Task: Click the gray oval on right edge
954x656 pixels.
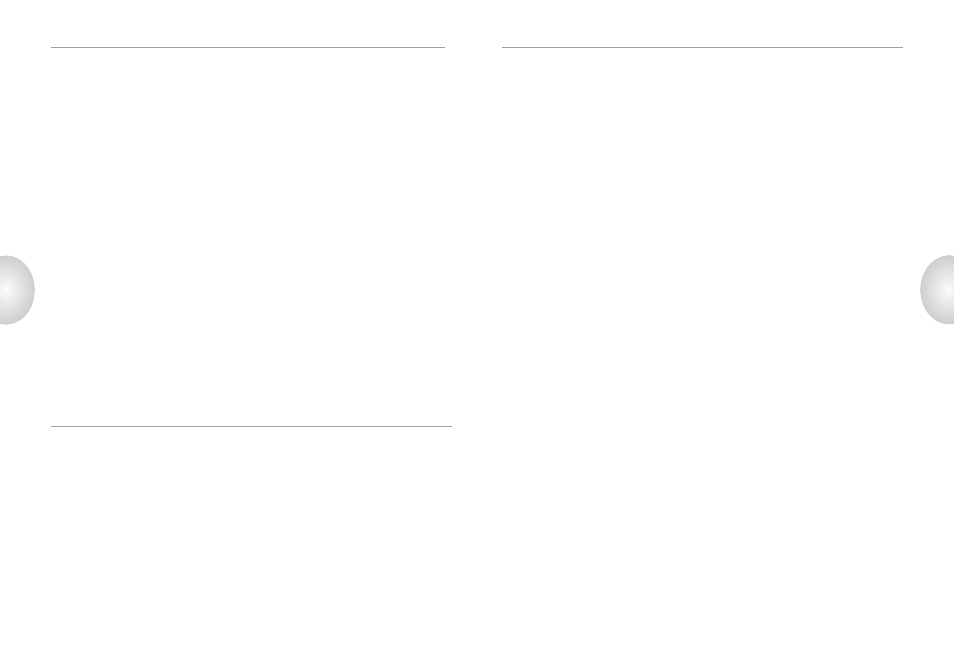Action: (937, 290)
